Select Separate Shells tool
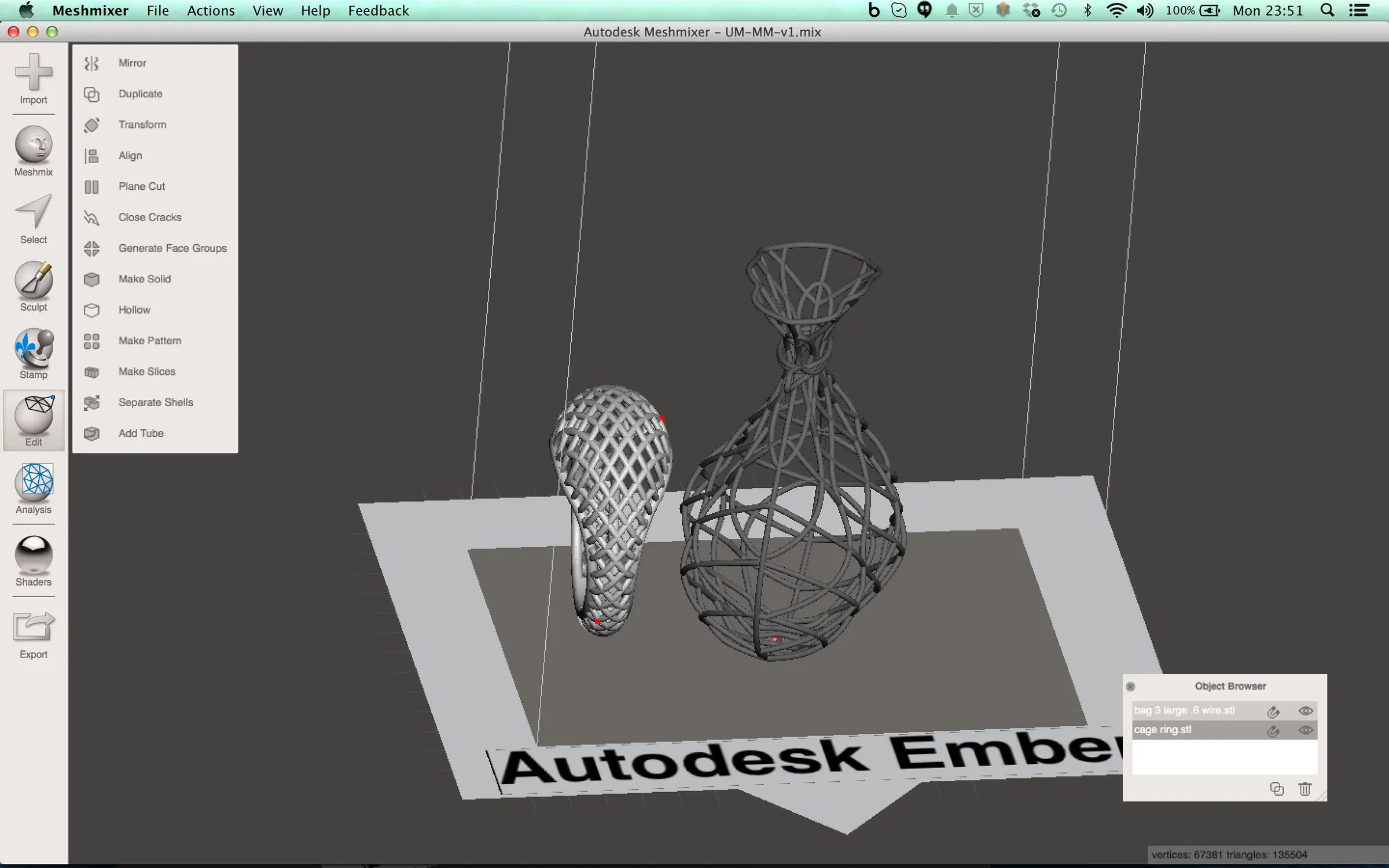 pos(155,402)
